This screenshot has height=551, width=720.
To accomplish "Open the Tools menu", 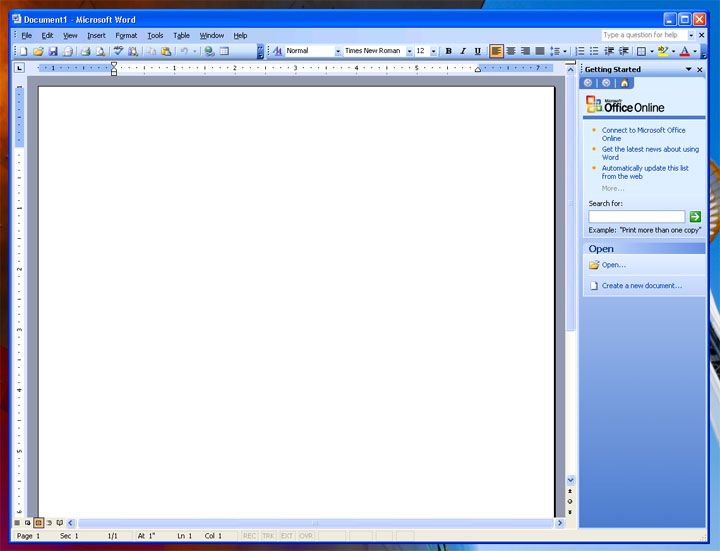I will coord(155,35).
